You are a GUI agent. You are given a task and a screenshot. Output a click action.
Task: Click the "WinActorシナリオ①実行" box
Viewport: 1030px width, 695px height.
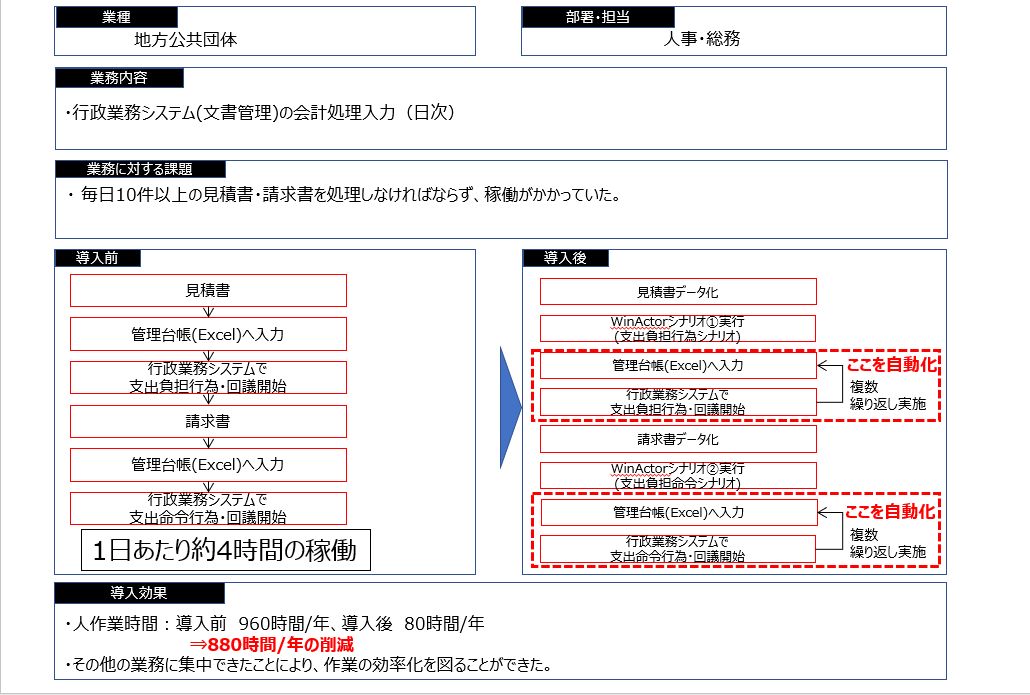tap(678, 328)
